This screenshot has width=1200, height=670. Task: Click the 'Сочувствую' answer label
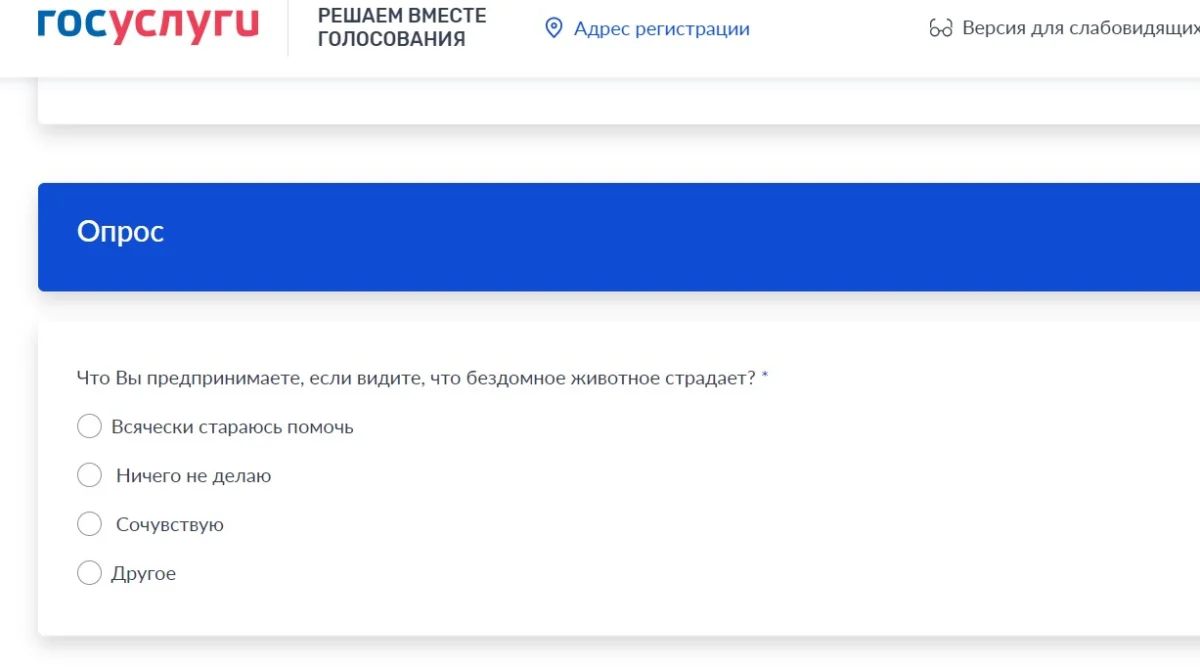tap(169, 524)
